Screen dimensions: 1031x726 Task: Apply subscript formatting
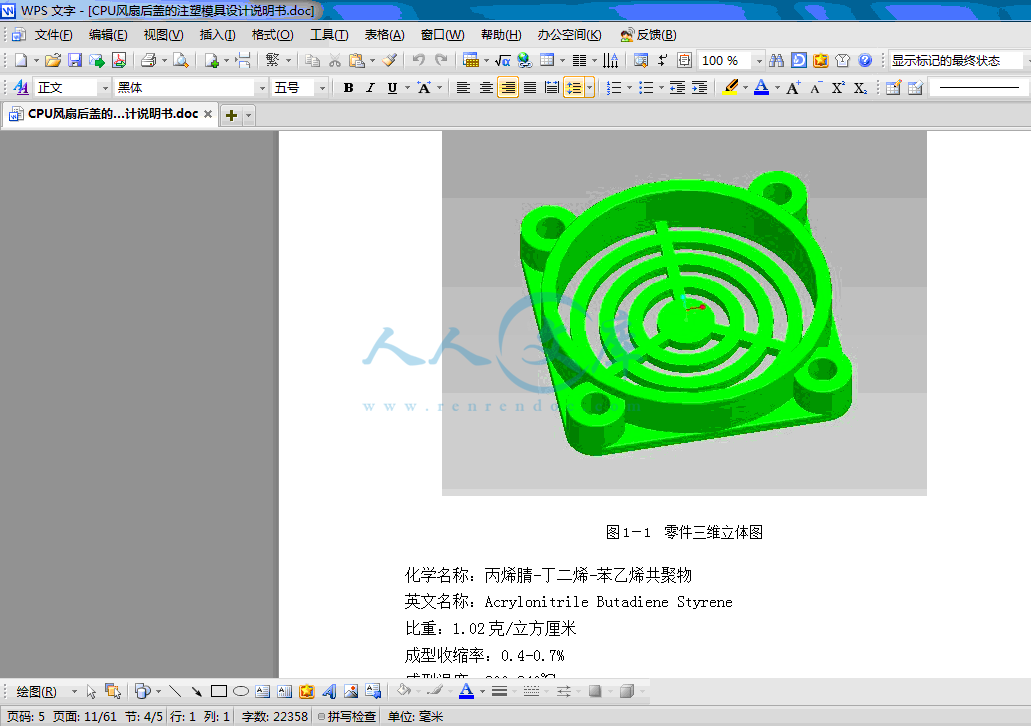[860, 87]
